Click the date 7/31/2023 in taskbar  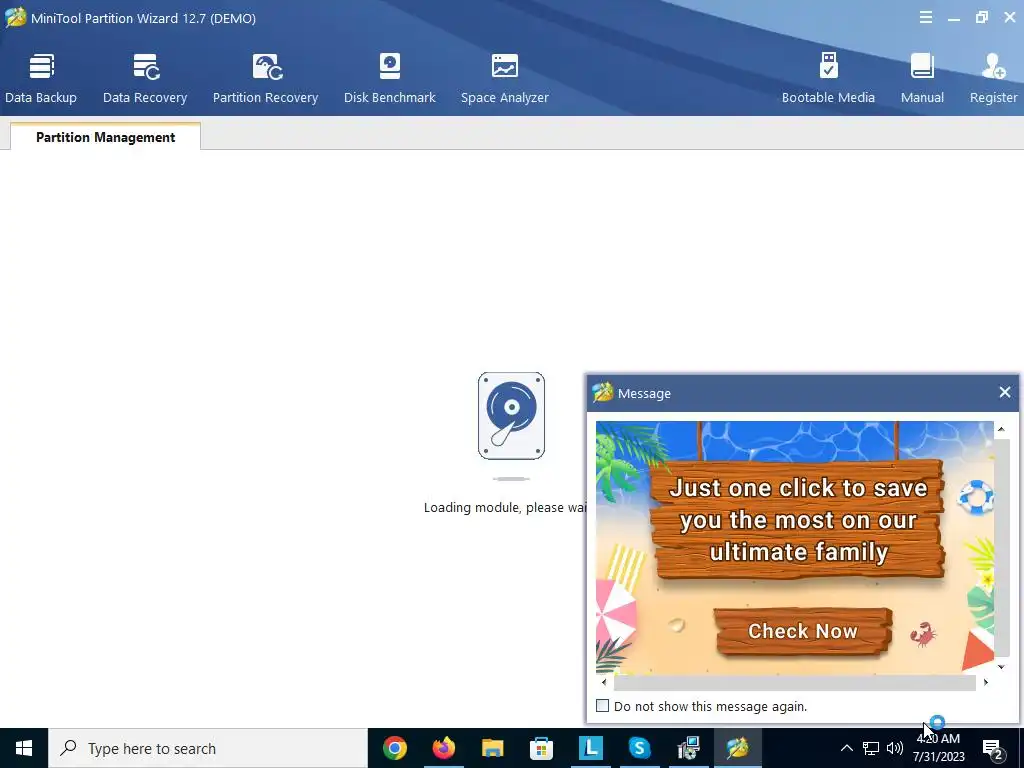938,757
